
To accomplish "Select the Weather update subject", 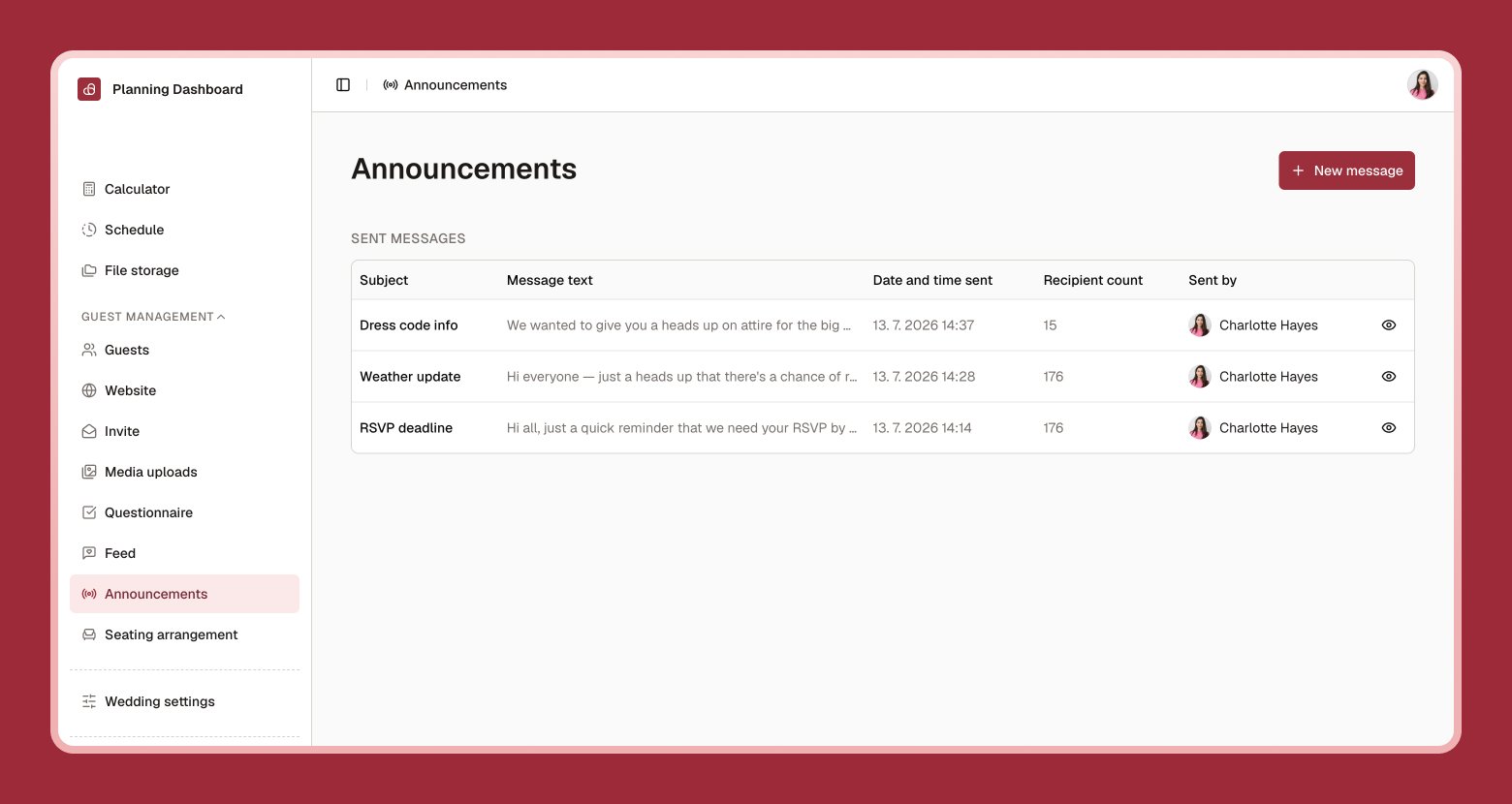I will (x=410, y=377).
